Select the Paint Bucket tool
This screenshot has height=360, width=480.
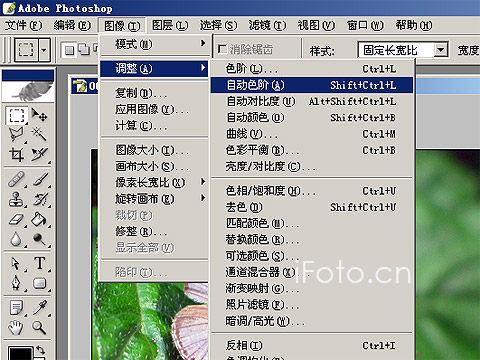click(40, 219)
